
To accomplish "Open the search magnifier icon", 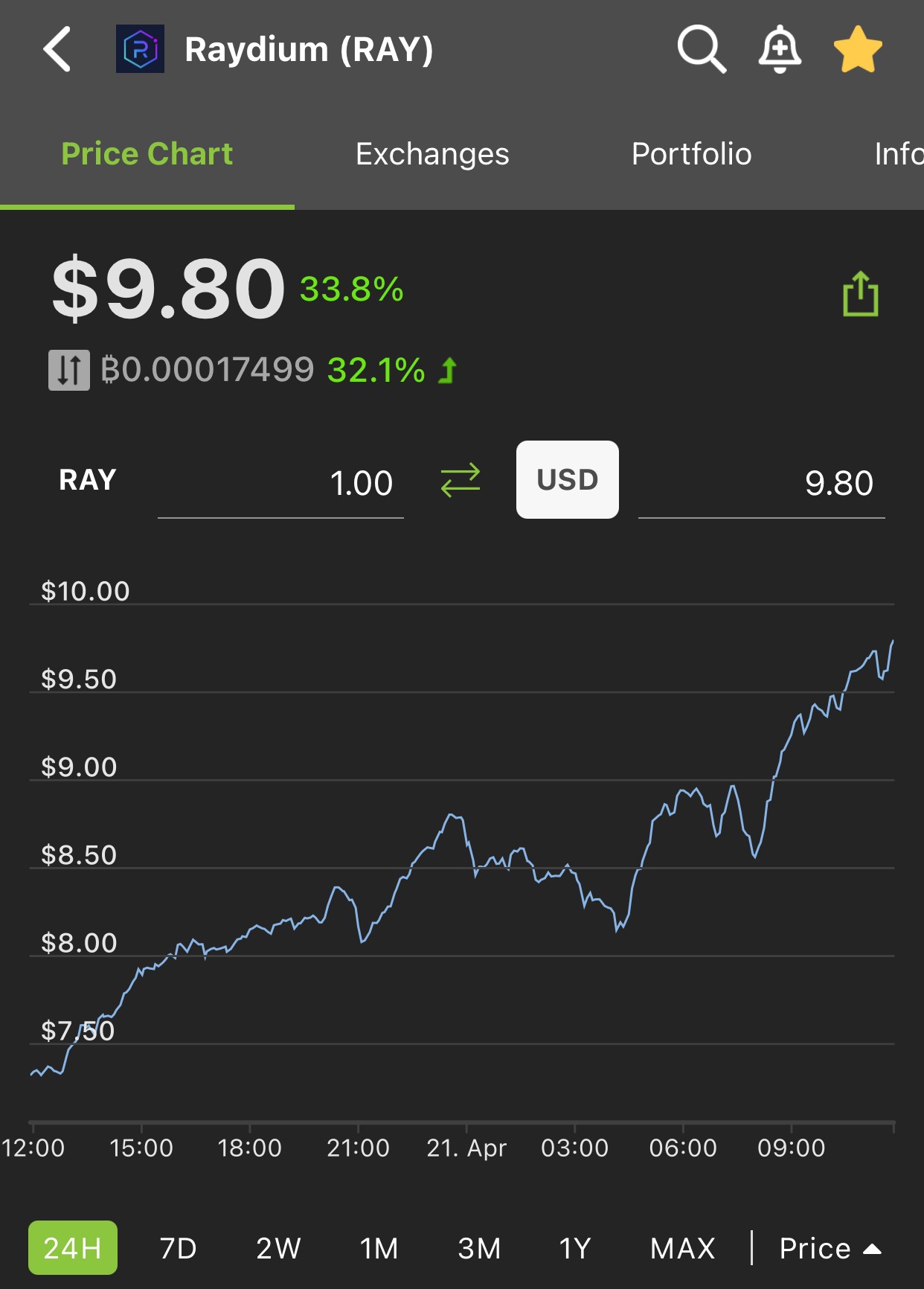I will [702, 49].
